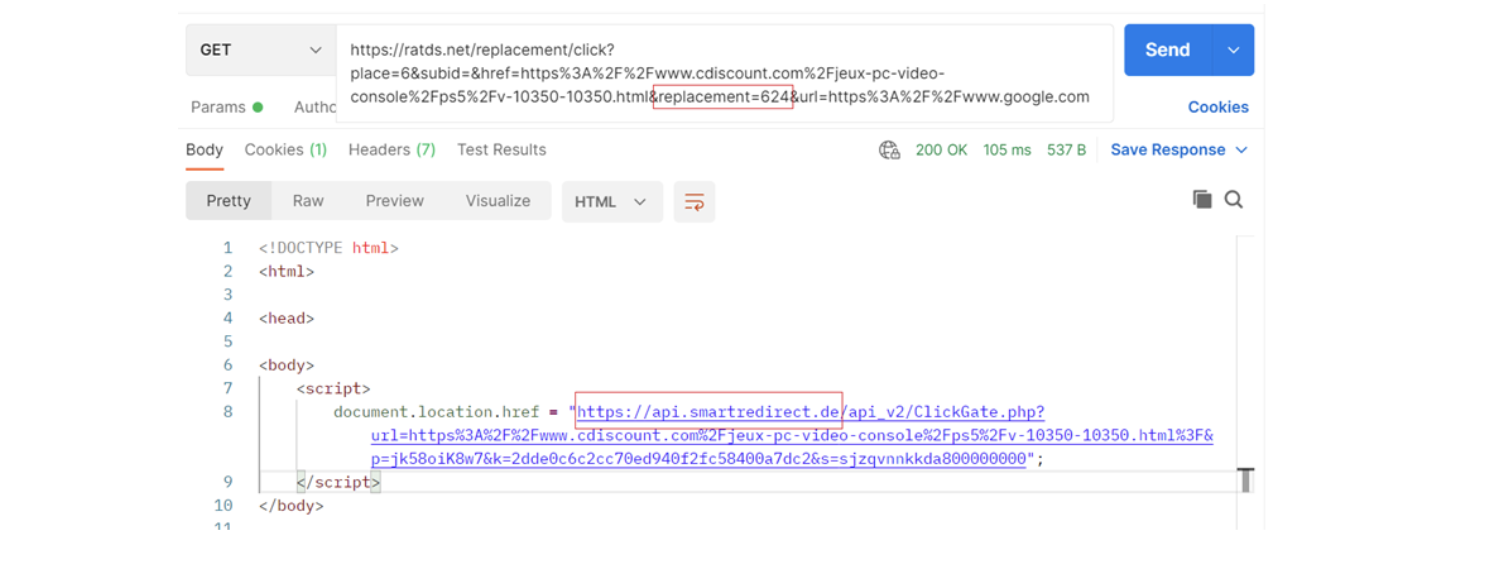
Task: Toggle line wrapping in the response editor
Action: tap(694, 201)
